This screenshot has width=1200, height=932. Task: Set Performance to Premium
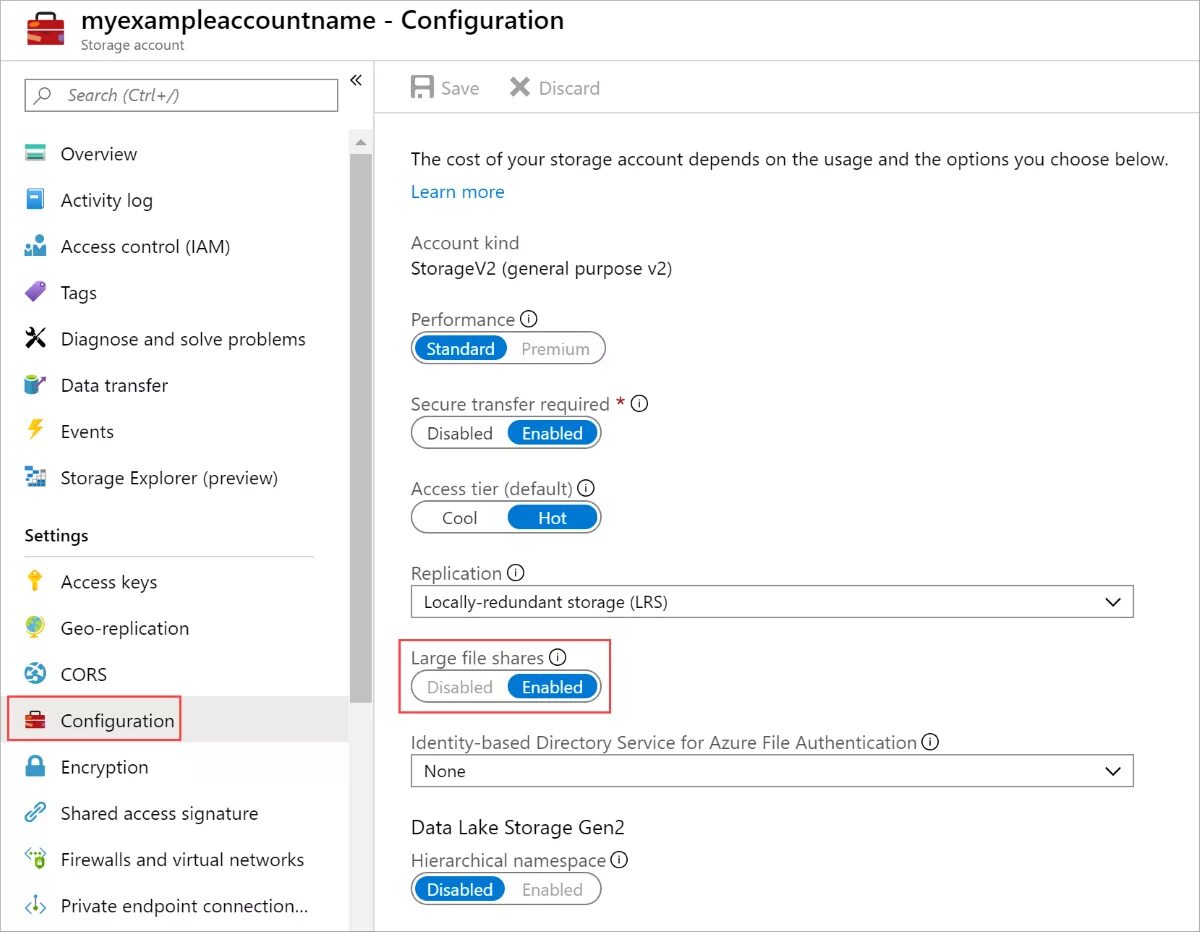click(x=555, y=349)
